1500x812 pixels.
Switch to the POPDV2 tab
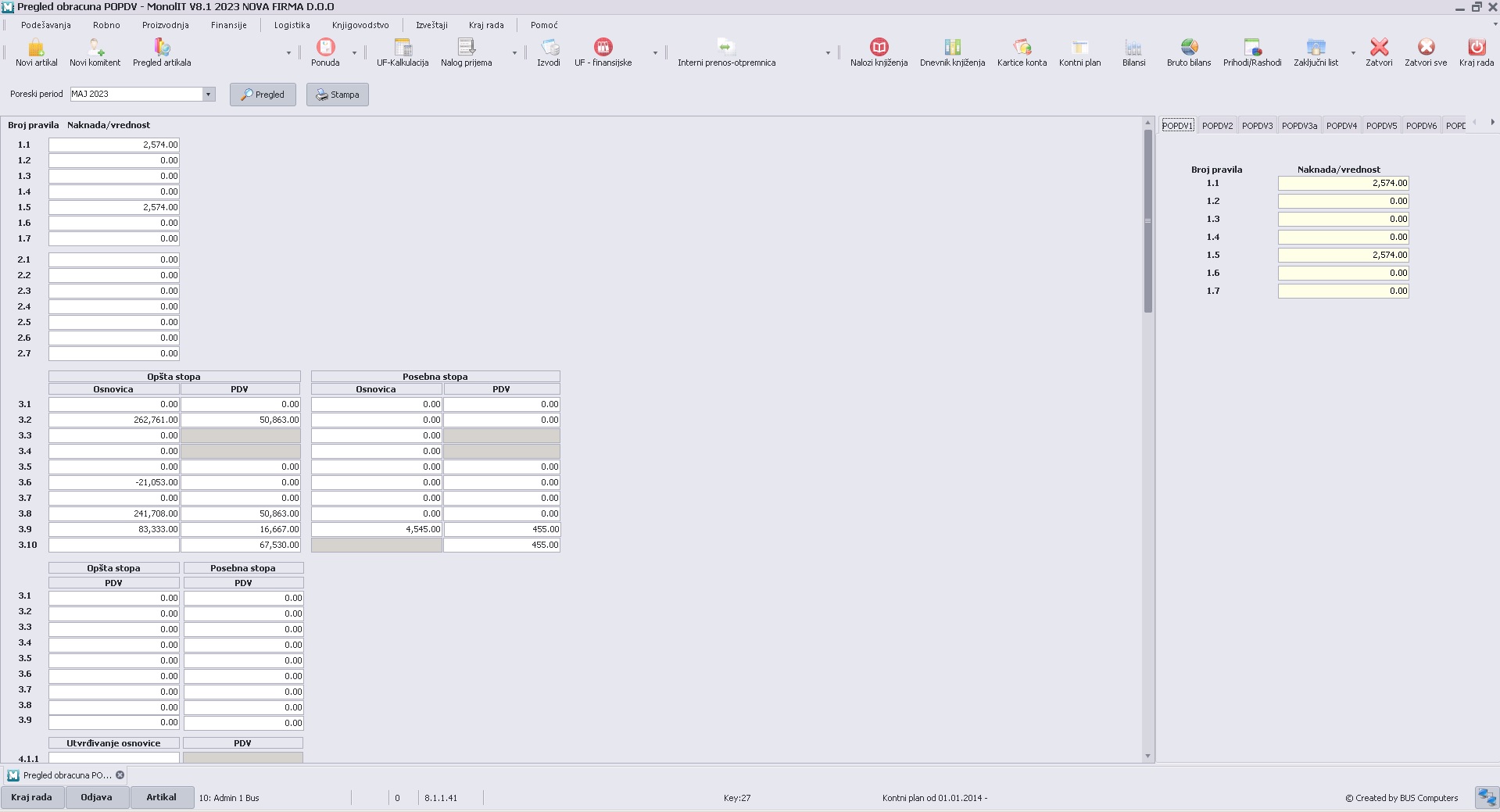point(1217,126)
